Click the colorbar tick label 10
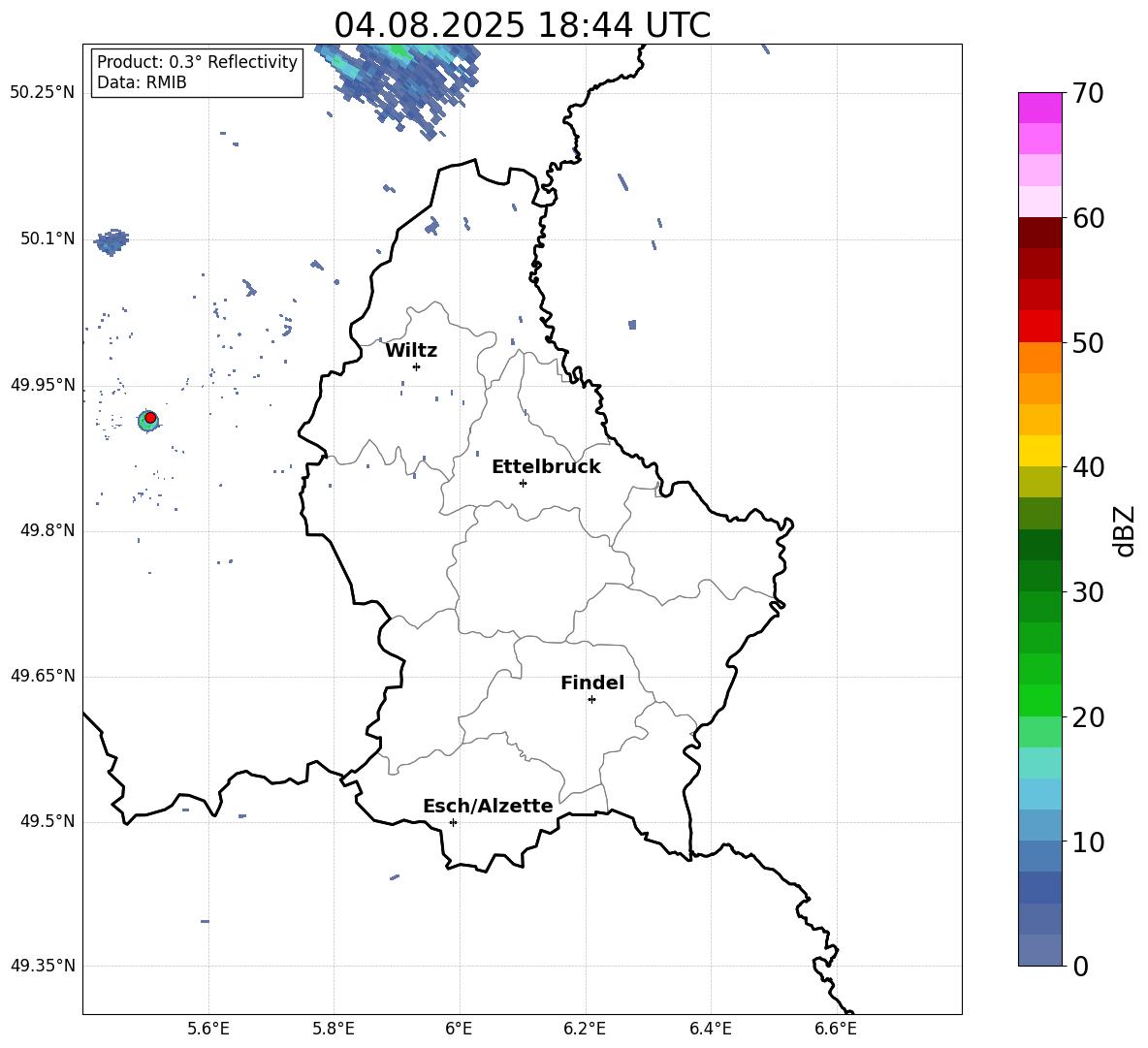Image resolution: width=1148 pixels, height=1048 pixels. pyautogui.click(x=1088, y=842)
